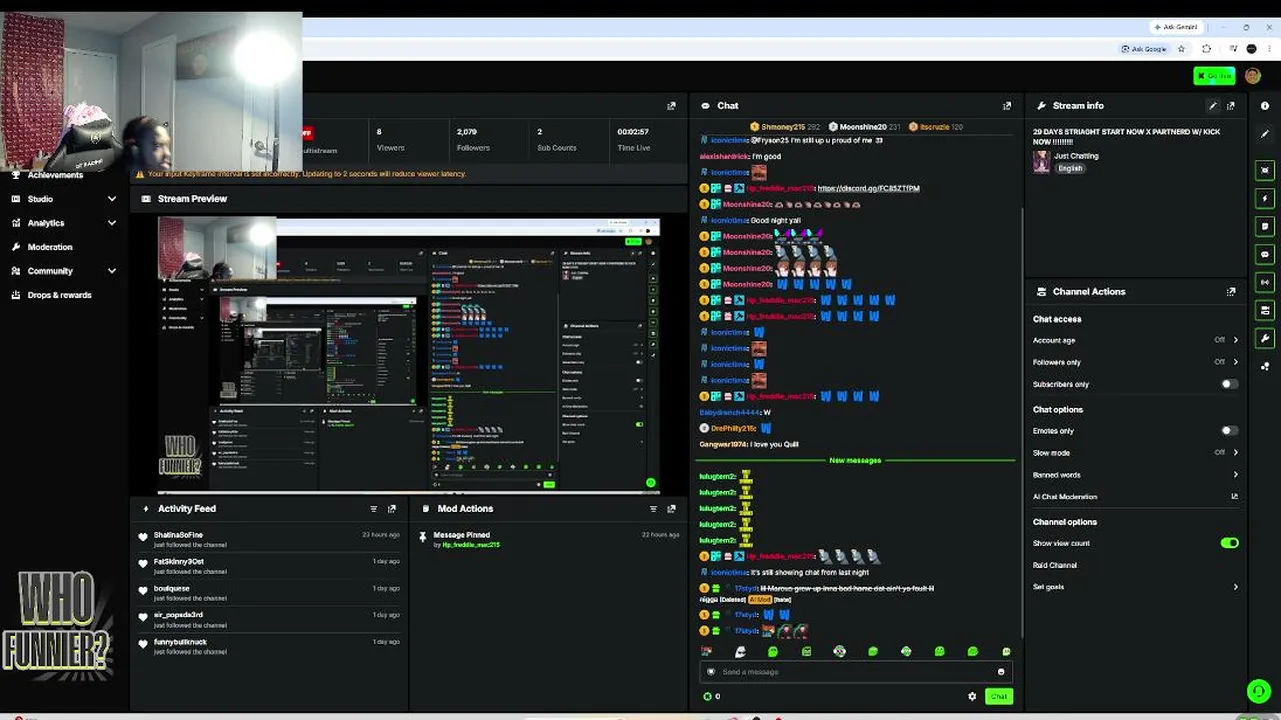
Task: Open the Drops & rewards gift icon
Action: 16,295
